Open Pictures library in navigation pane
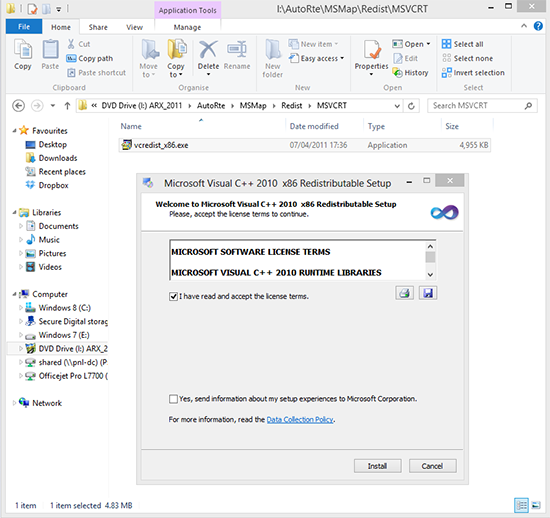The width and height of the screenshot is (550, 518). 52,253
